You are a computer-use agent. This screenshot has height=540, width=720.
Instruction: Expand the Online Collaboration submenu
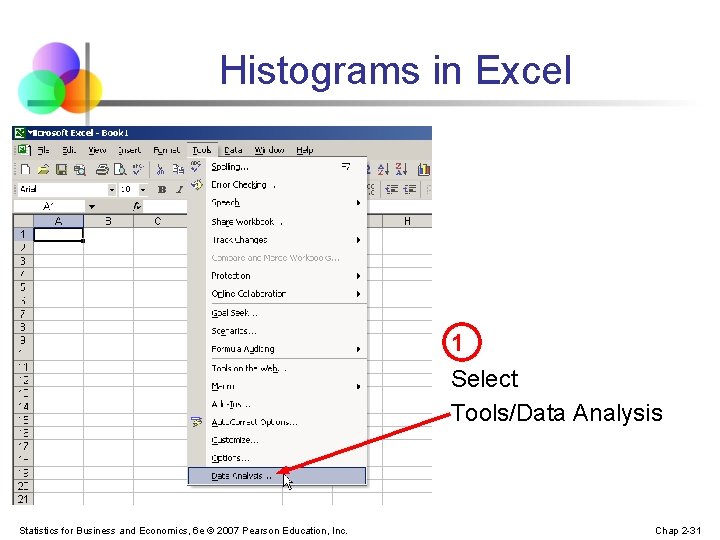tap(358, 293)
